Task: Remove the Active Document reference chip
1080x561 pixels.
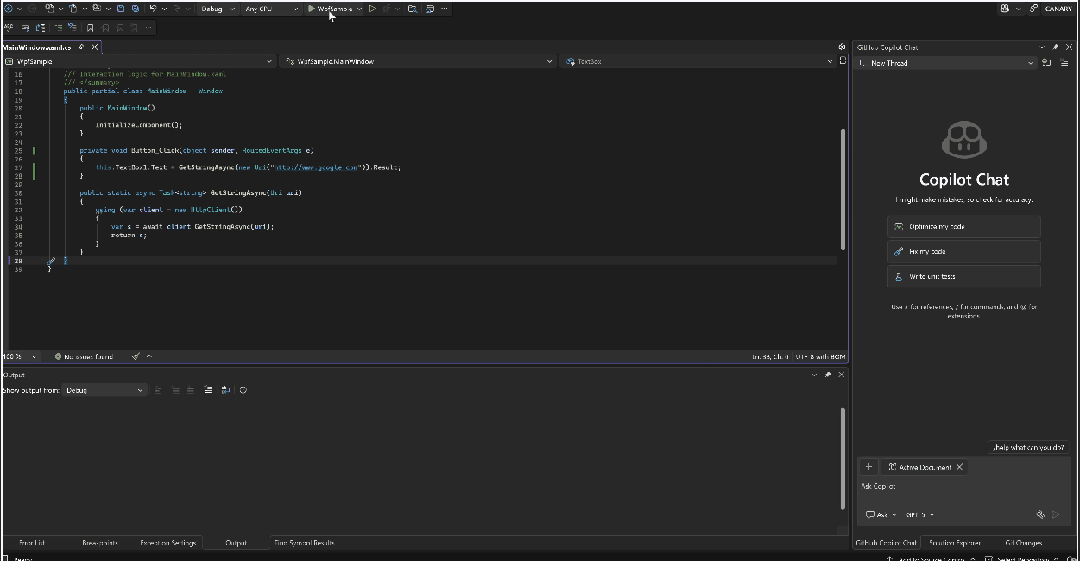Action: pos(959,467)
